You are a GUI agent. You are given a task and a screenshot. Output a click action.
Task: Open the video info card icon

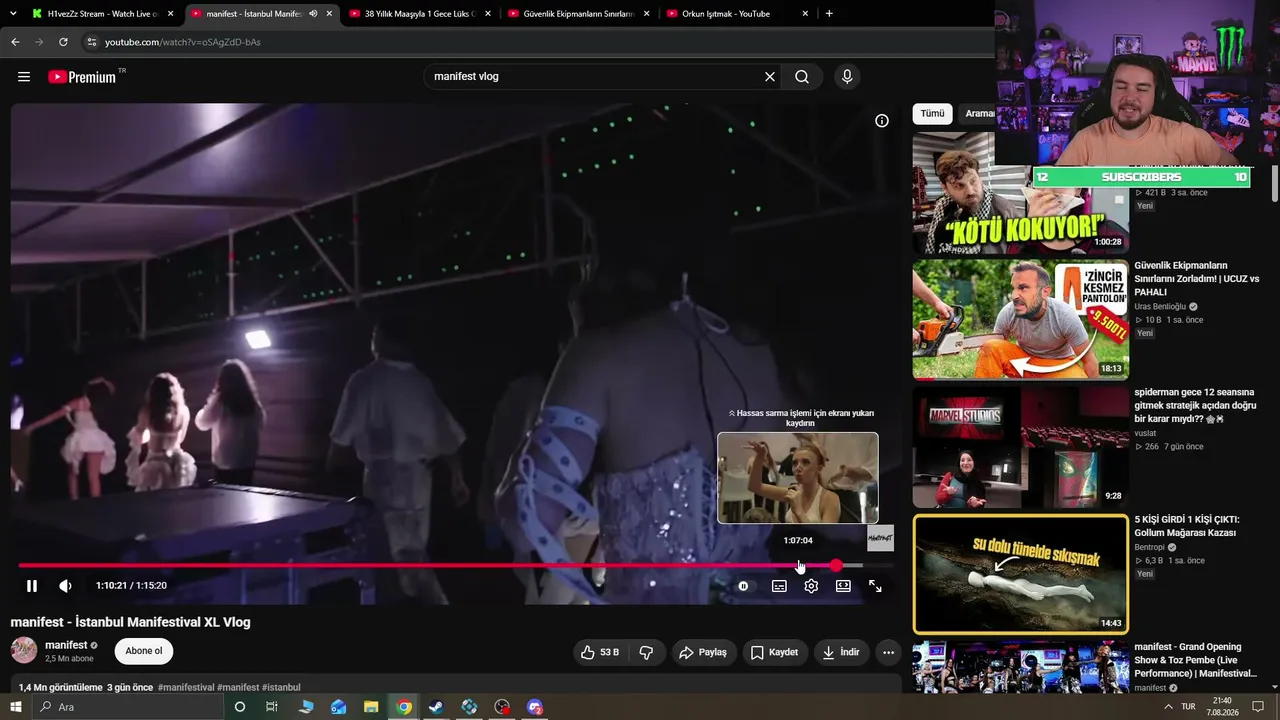click(x=882, y=121)
